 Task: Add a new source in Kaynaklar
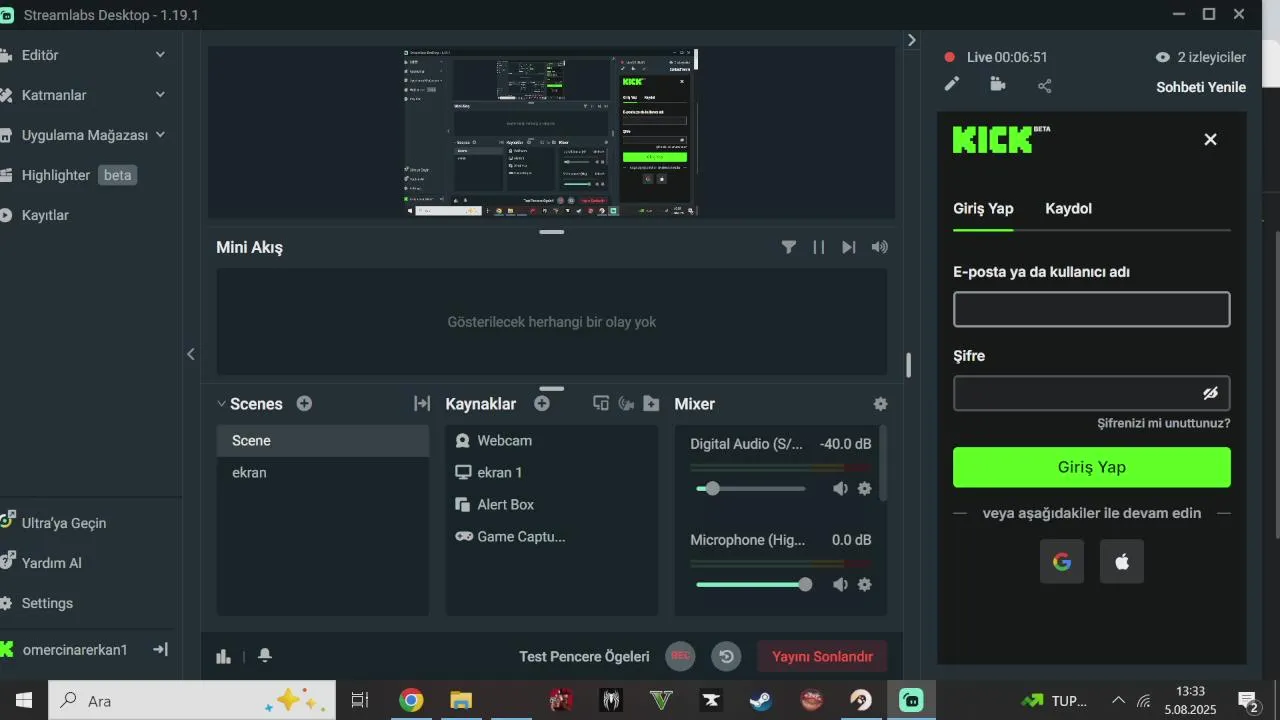[x=542, y=404]
